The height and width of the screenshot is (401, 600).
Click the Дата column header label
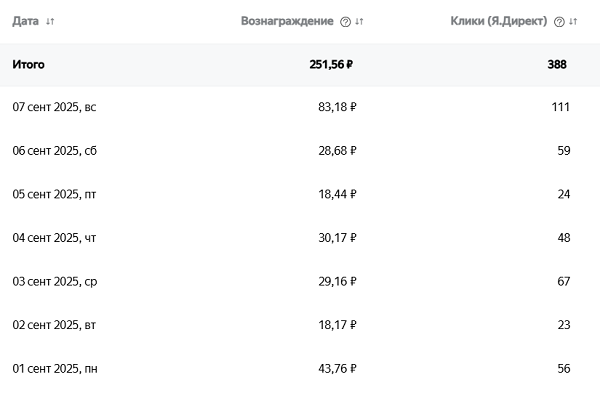coord(26,21)
